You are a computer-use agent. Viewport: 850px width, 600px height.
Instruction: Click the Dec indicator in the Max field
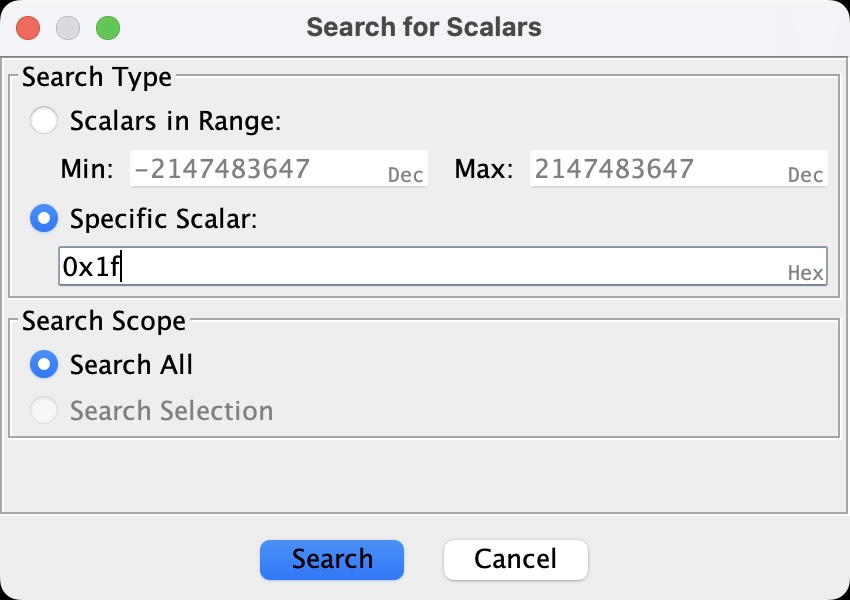point(806,175)
